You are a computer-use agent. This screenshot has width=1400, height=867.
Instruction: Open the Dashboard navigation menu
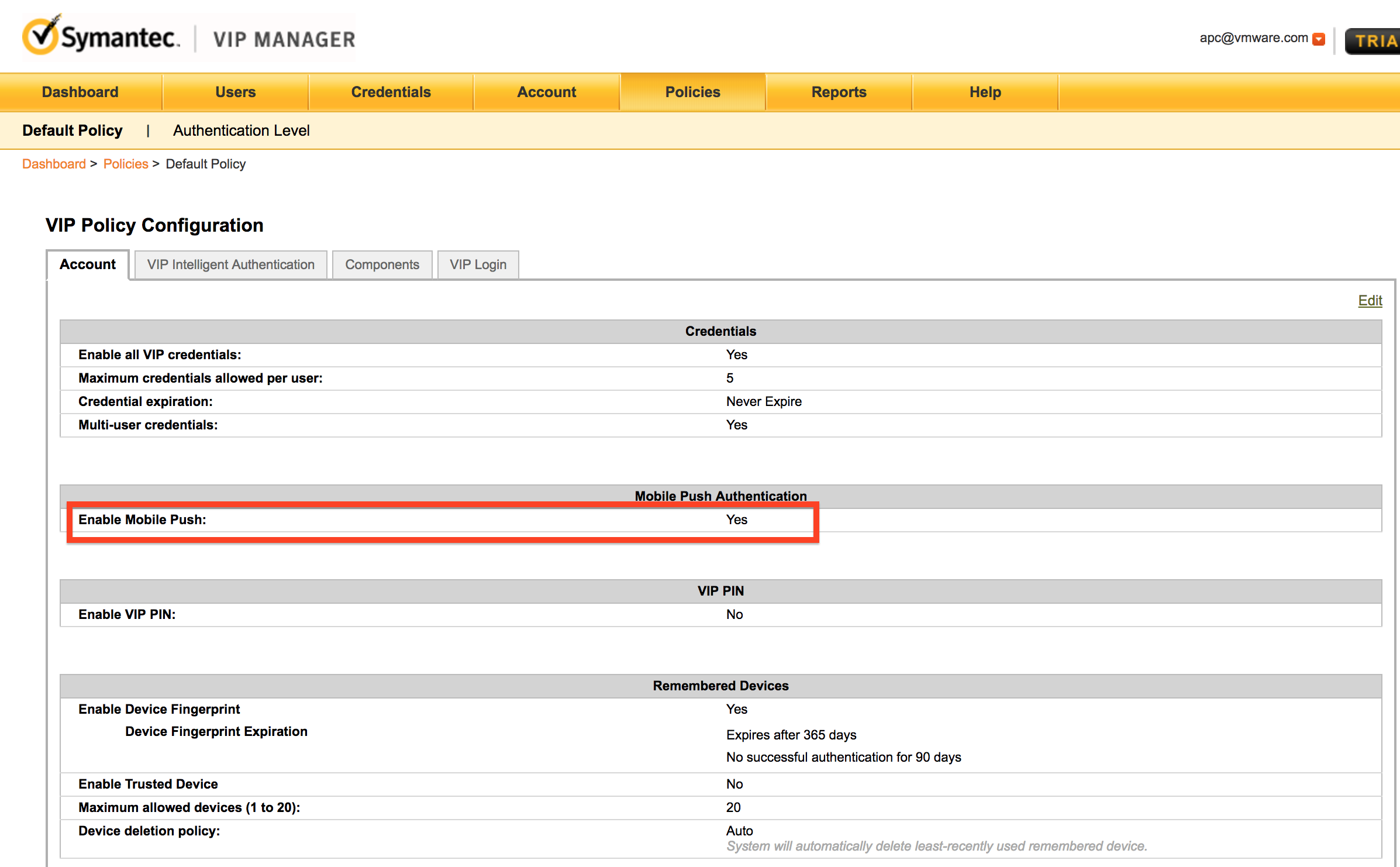tap(80, 92)
